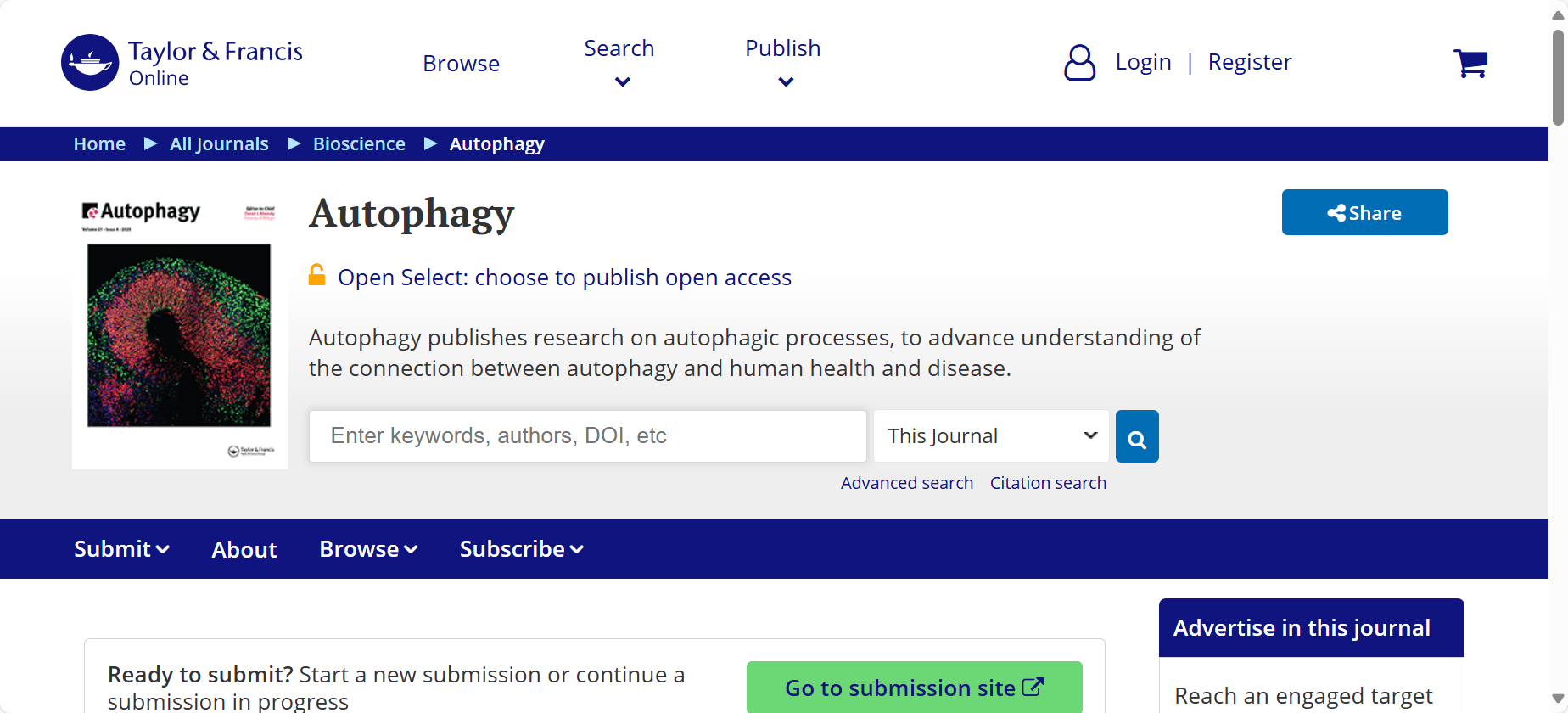Click the Go to submission site button
The height and width of the screenshot is (713, 1568).
915,687
